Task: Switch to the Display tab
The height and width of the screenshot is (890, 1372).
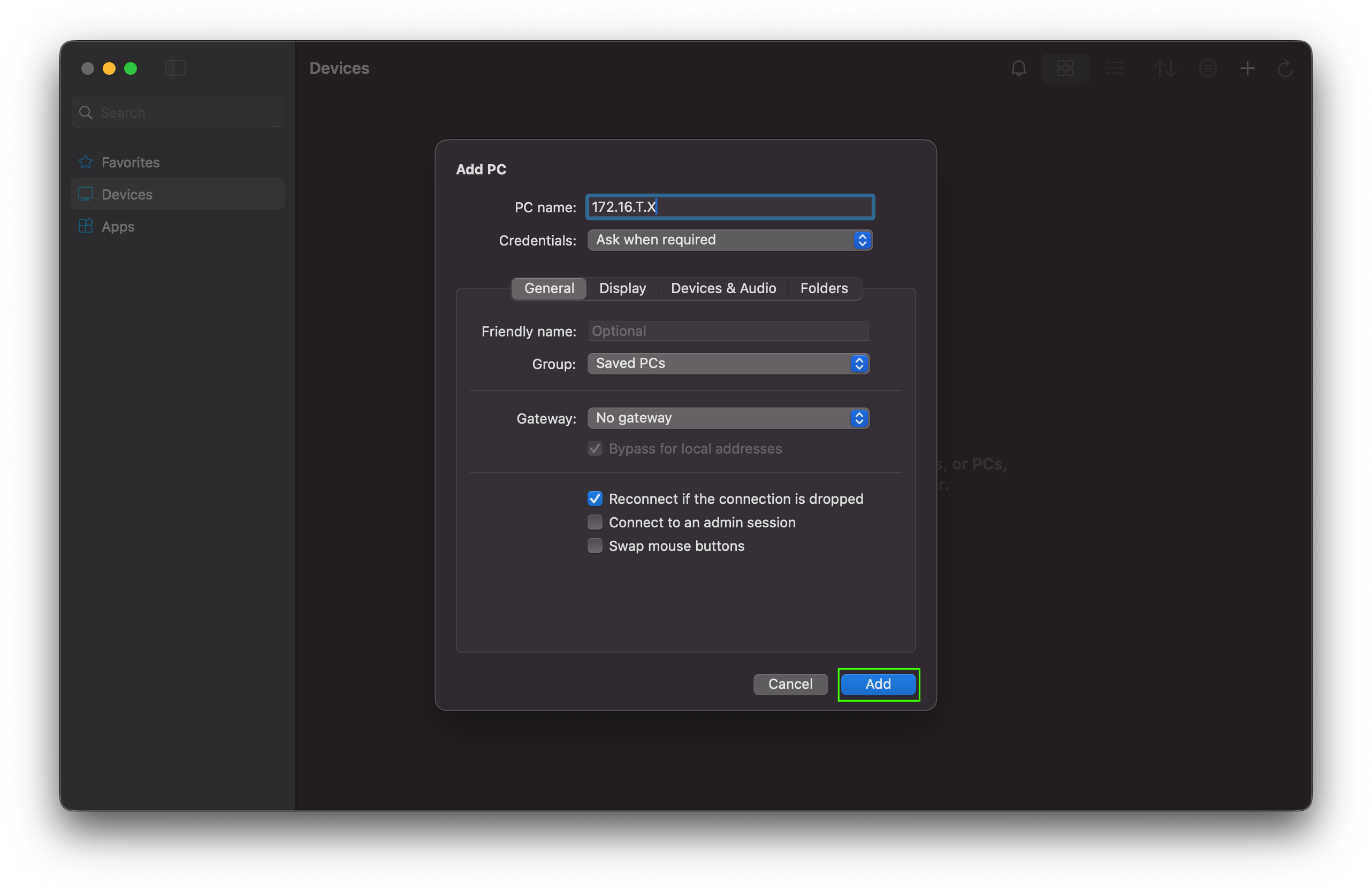Action: point(622,288)
